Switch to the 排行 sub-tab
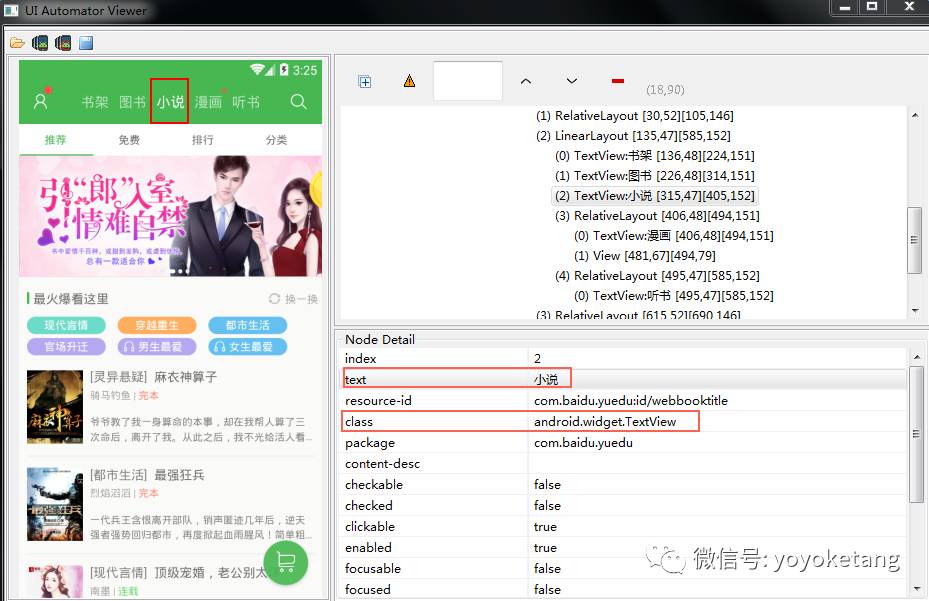Image resolution: width=929 pixels, height=601 pixels. pyautogui.click(x=203, y=140)
